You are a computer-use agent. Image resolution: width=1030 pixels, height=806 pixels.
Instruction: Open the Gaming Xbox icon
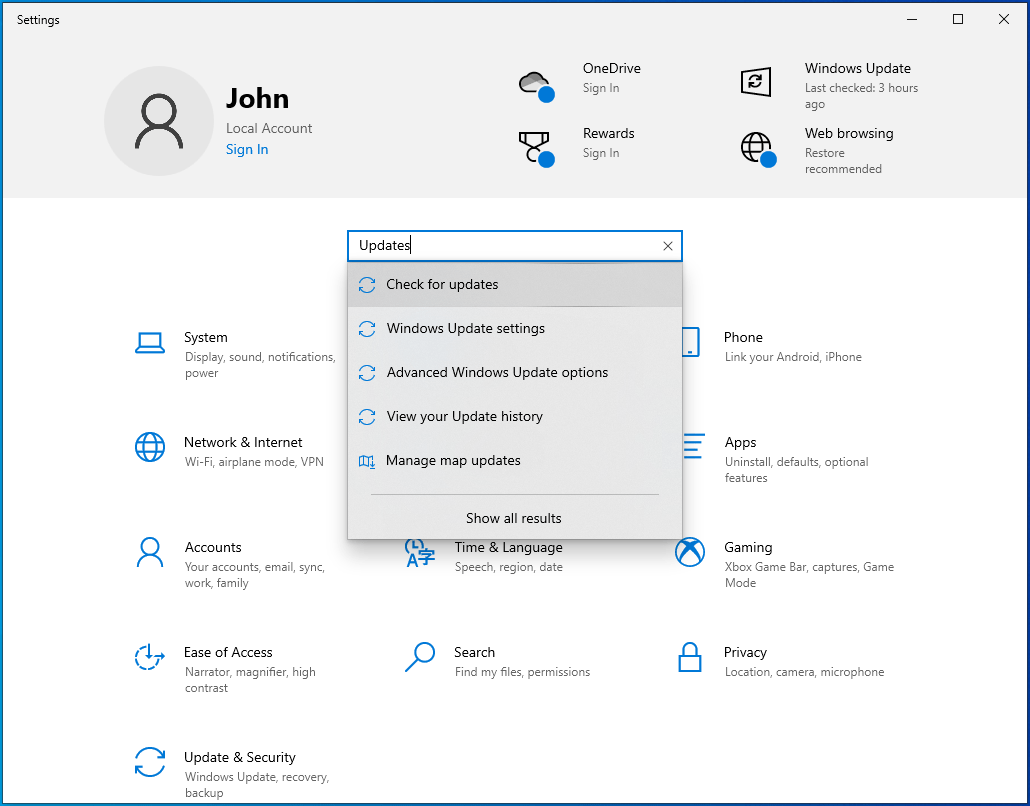690,552
